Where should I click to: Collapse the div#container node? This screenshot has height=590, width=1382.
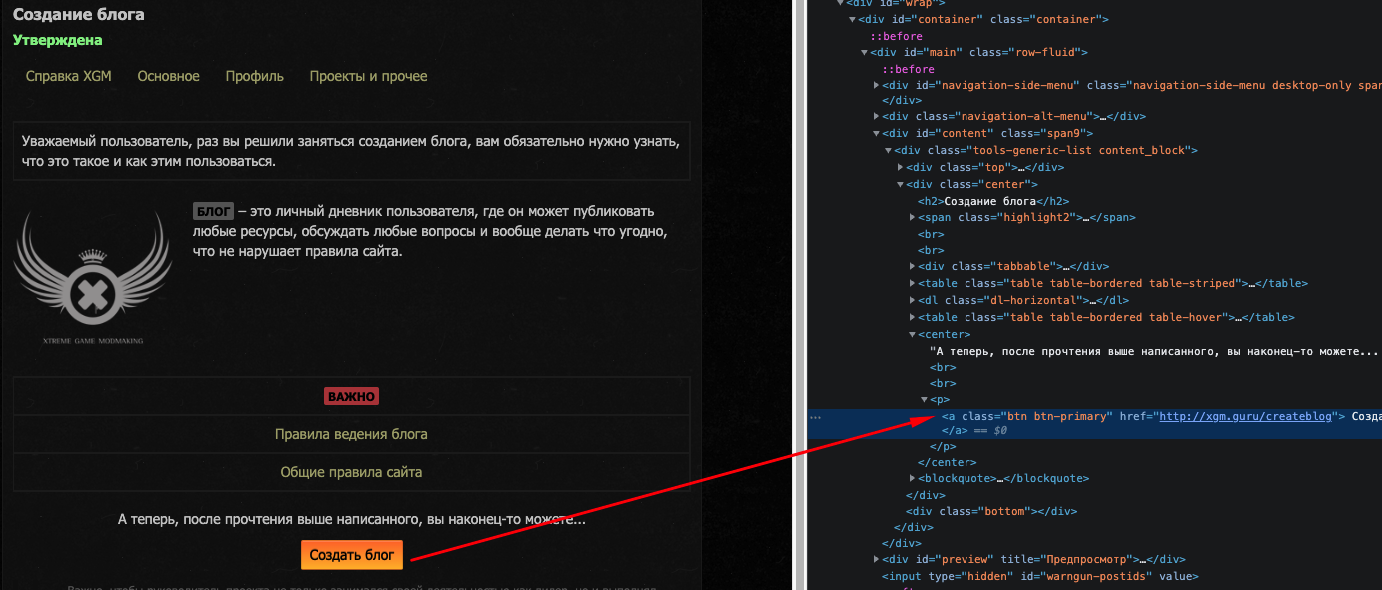852,19
